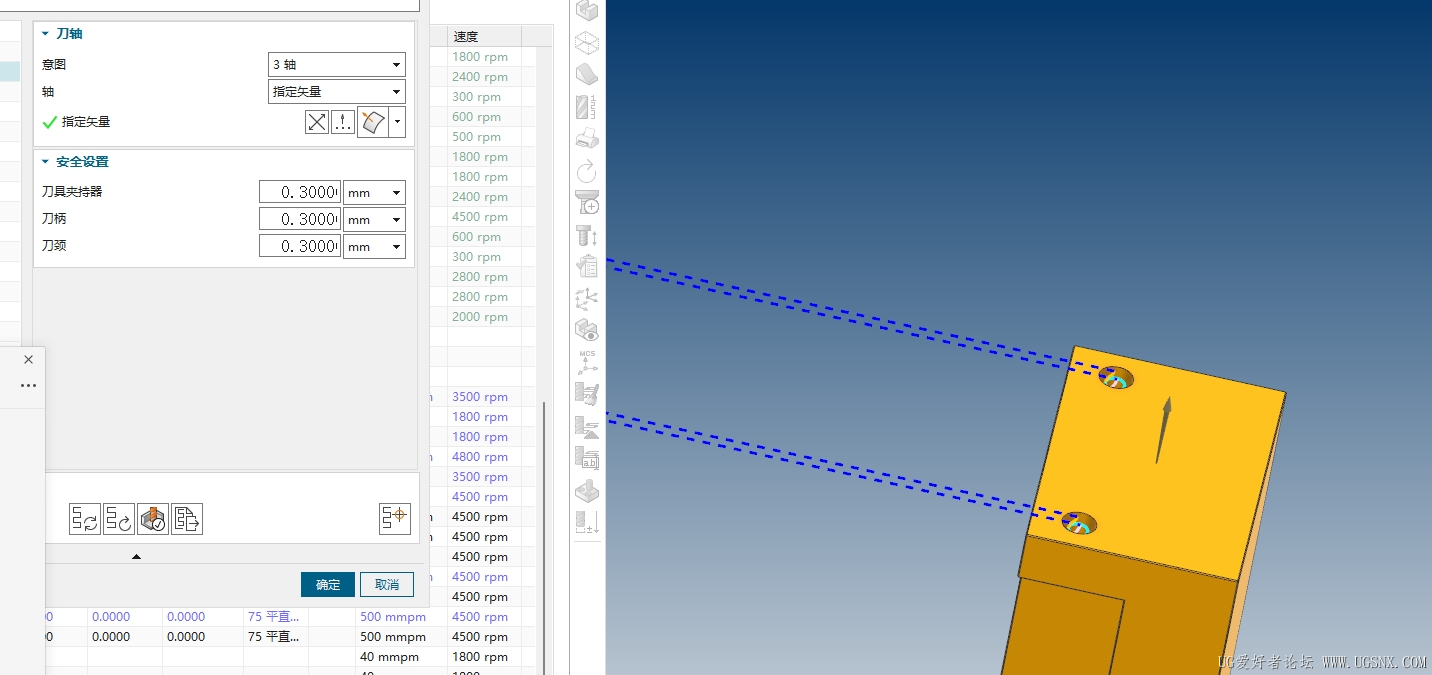
Task: Click the gray vector arrow on the block
Action: click(1162, 430)
